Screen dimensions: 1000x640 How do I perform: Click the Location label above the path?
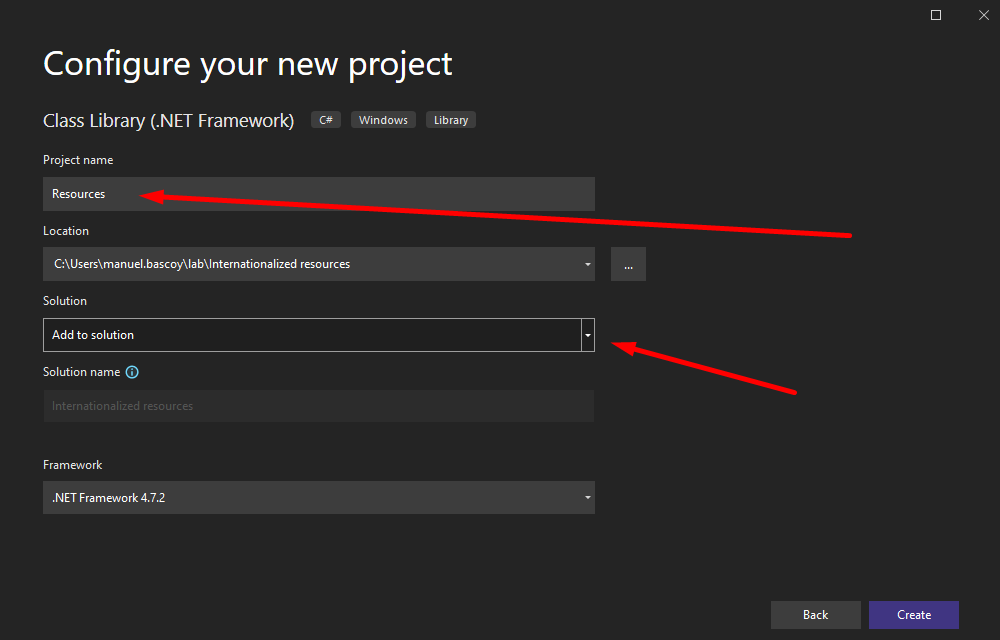(x=66, y=231)
